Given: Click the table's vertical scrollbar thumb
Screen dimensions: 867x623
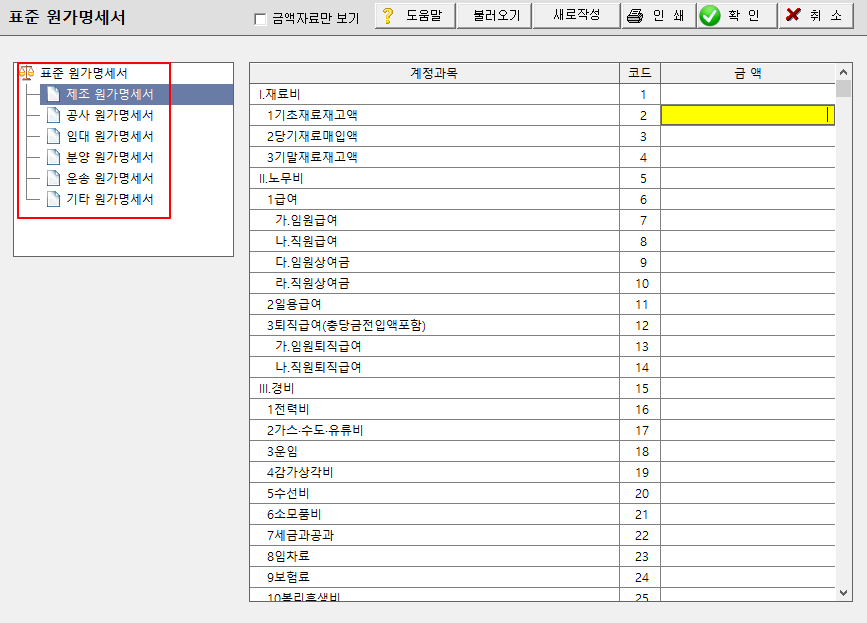Looking at the screenshot, I should click(x=843, y=88).
